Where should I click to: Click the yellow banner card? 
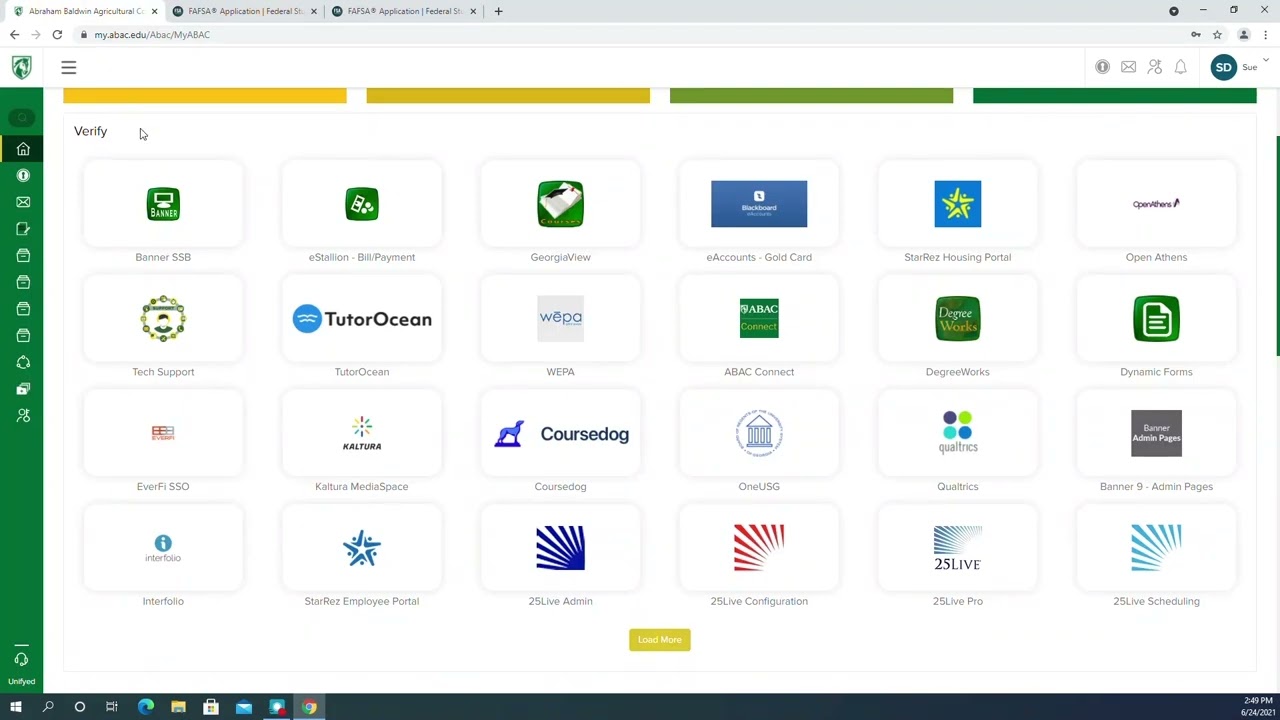(205, 96)
